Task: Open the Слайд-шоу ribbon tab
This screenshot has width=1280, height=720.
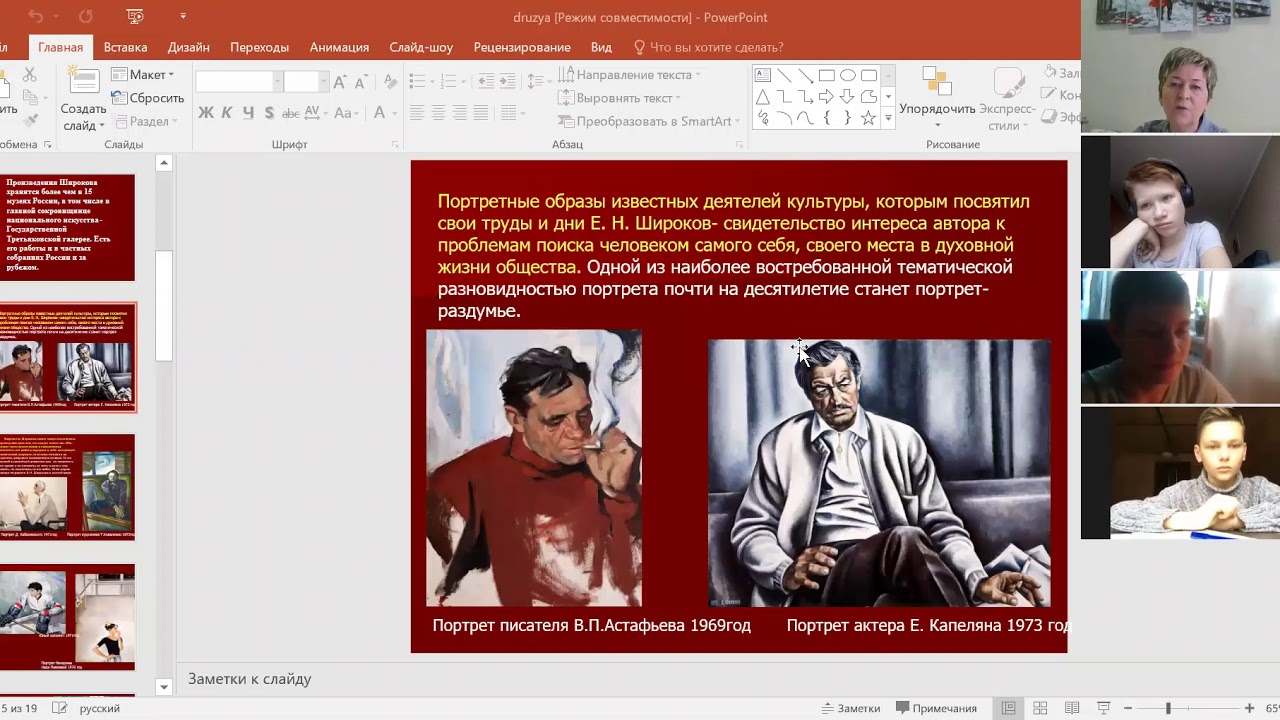Action: tap(421, 47)
